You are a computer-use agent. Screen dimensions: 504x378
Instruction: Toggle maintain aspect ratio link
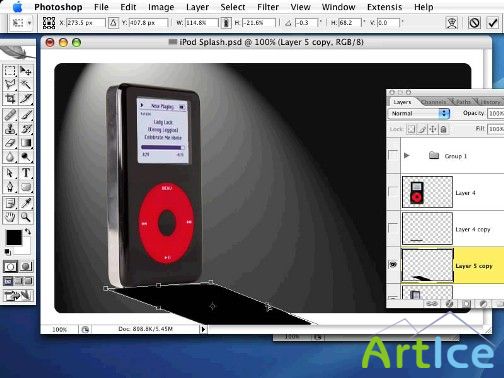pos(226,23)
